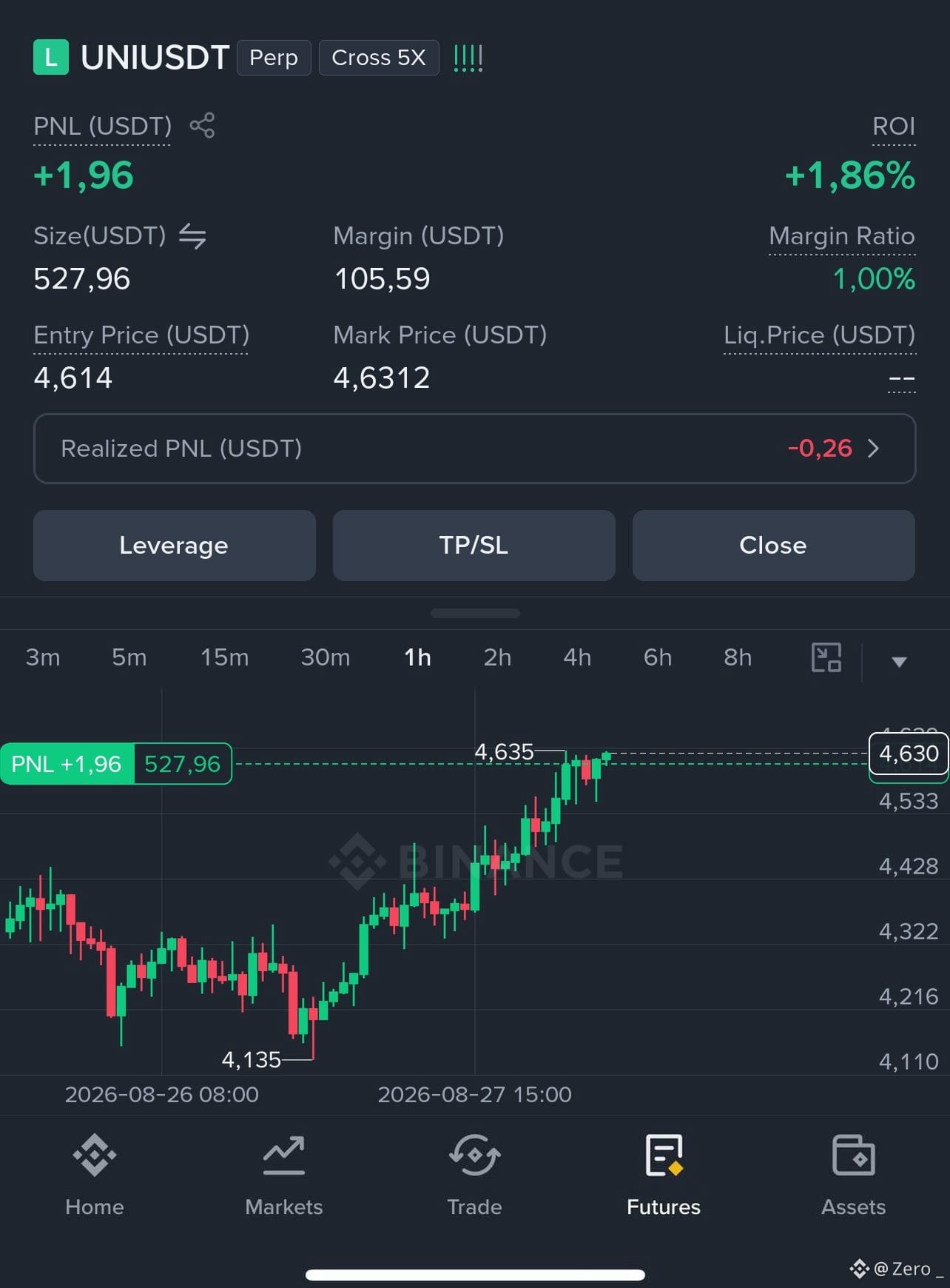
Task: Tap the Margin Ratio label
Action: click(842, 236)
